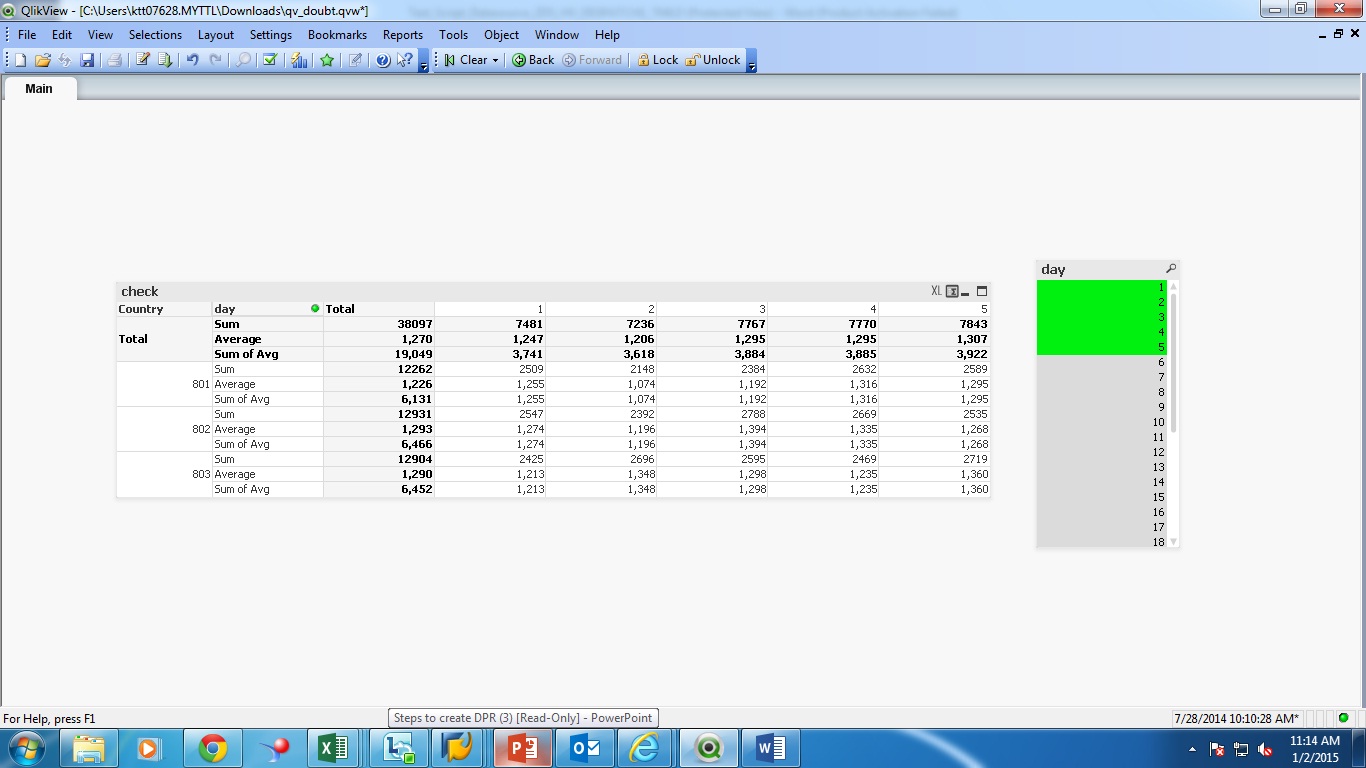1366x768 pixels.
Task: Open the File menu
Action: (27, 34)
